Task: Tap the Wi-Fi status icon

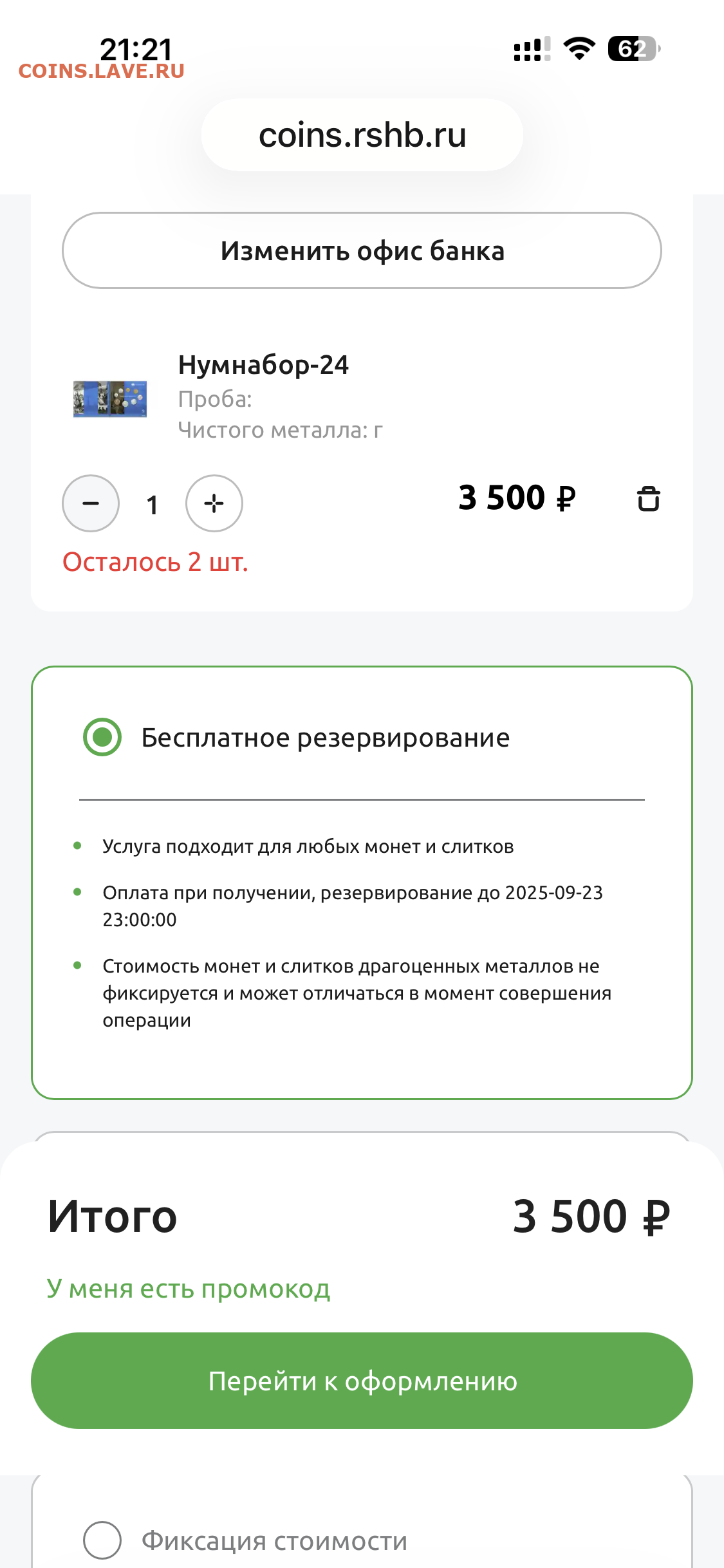Action: coord(579,49)
